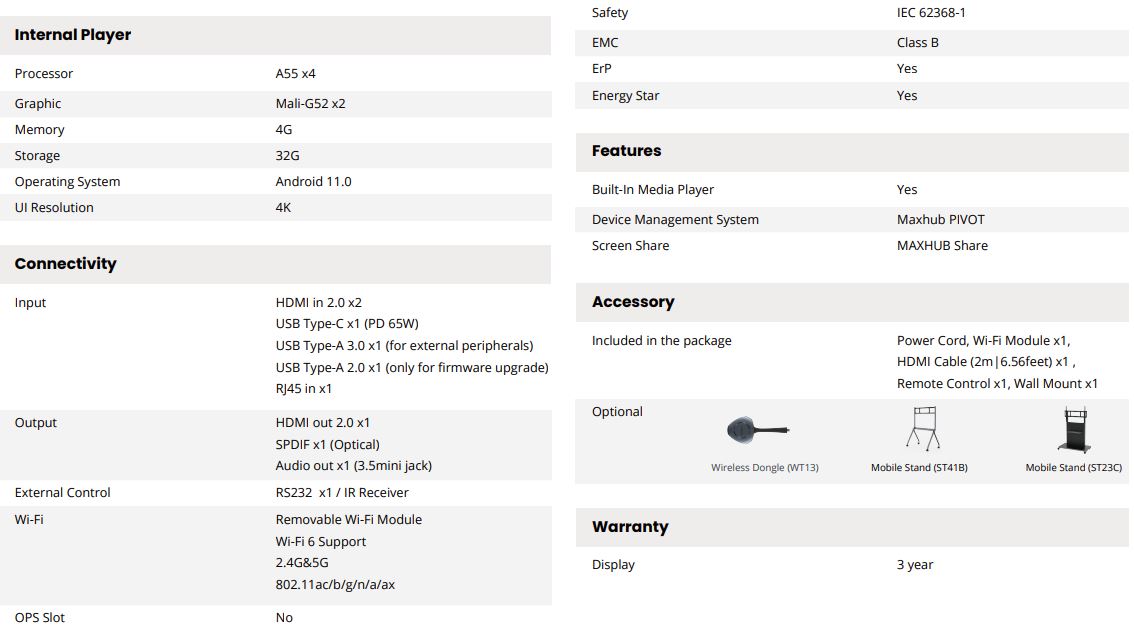Click the Android 11.0 operating system value
The height and width of the screenshot is (636, 1134).
tap(313, 182)
